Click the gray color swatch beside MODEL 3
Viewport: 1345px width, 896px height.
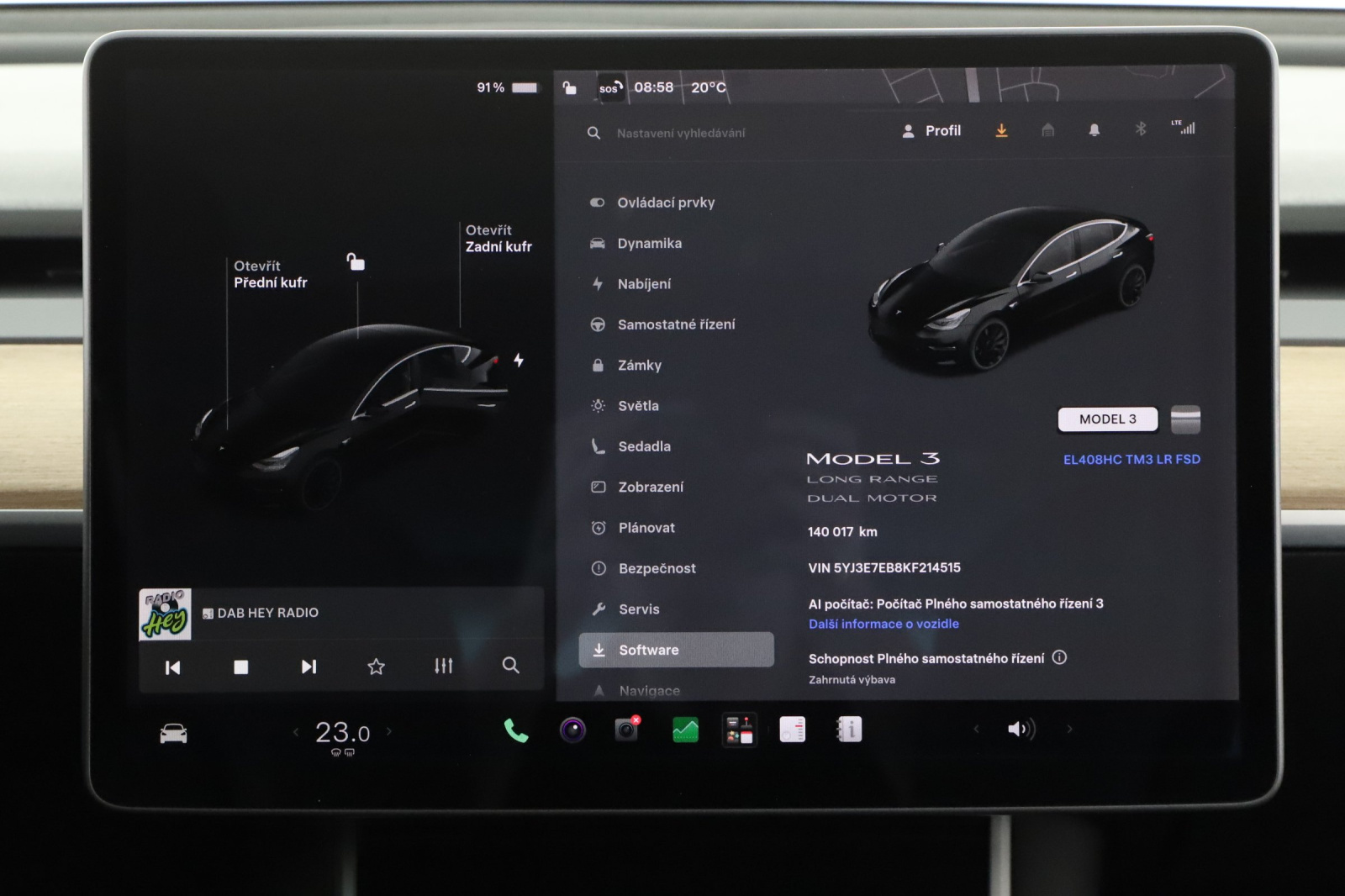pyautogui.click(x=1185, y=419)
